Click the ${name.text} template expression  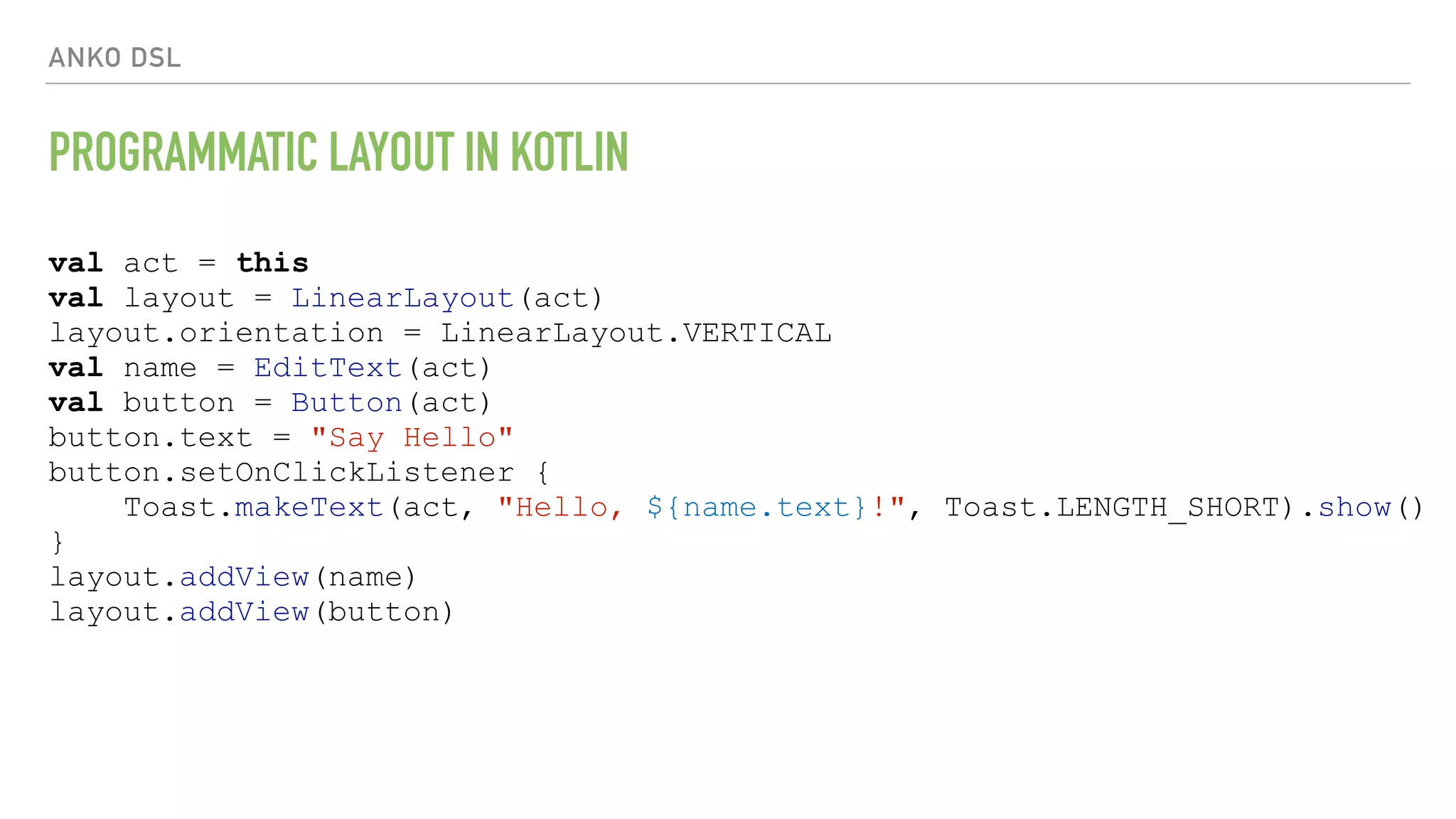point(756,507)
